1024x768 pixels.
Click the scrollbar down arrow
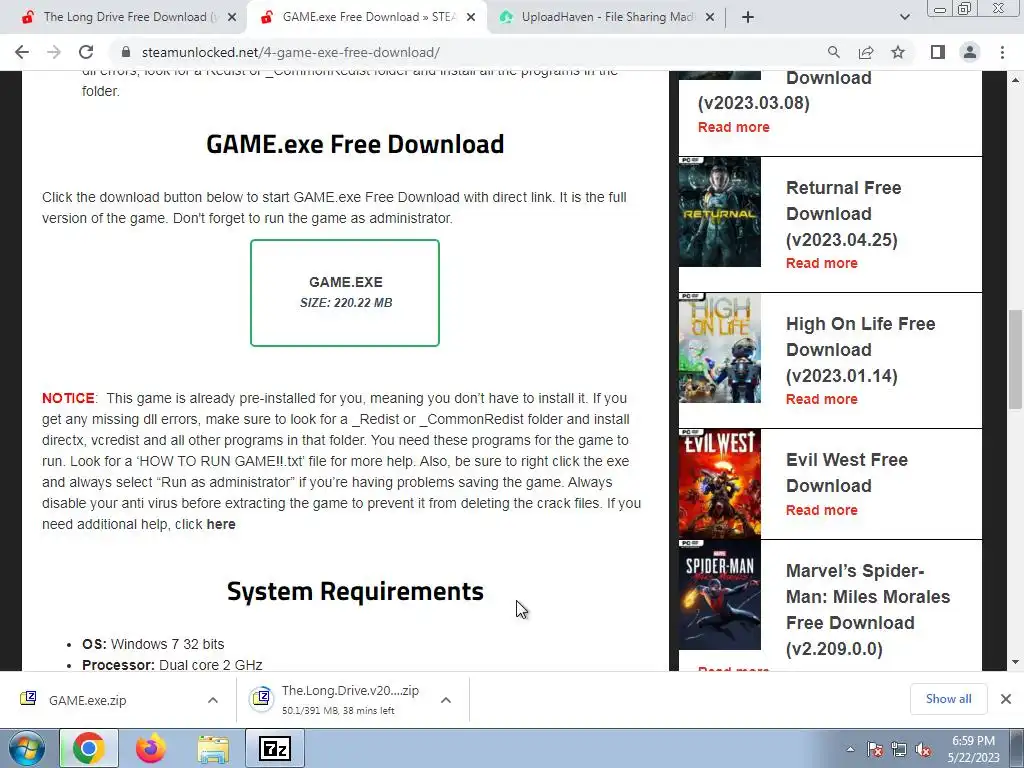(1015, 662)
